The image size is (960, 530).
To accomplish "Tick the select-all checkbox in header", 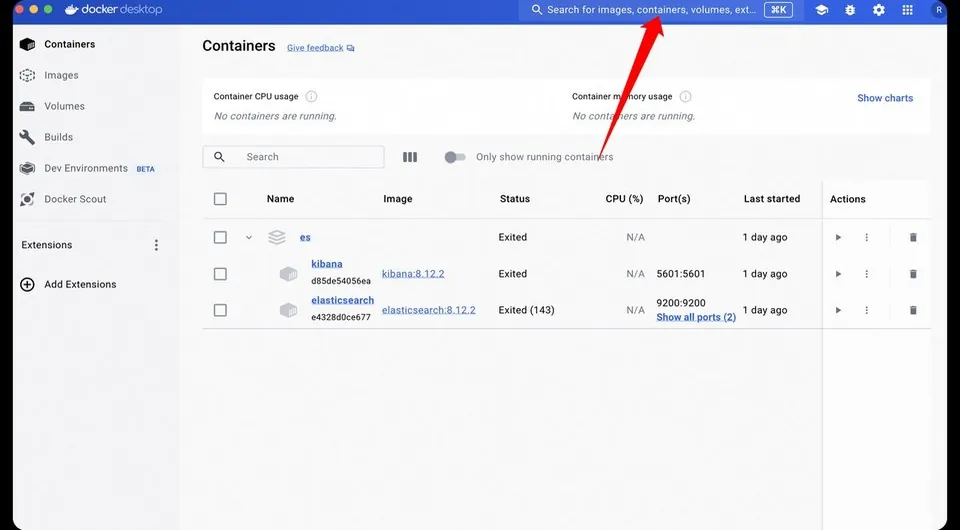I will coord(220,199).
